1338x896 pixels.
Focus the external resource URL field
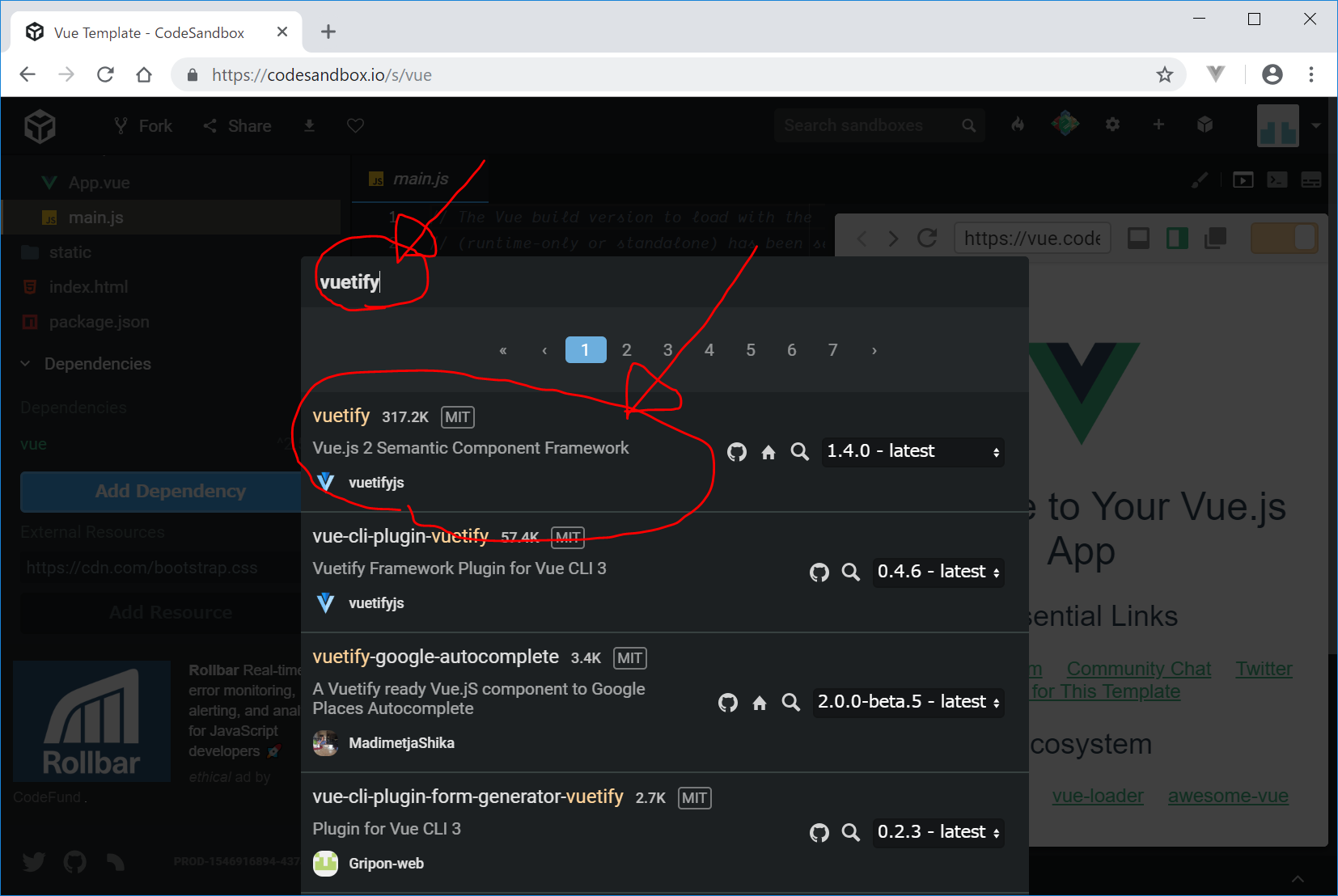[162, 568]
